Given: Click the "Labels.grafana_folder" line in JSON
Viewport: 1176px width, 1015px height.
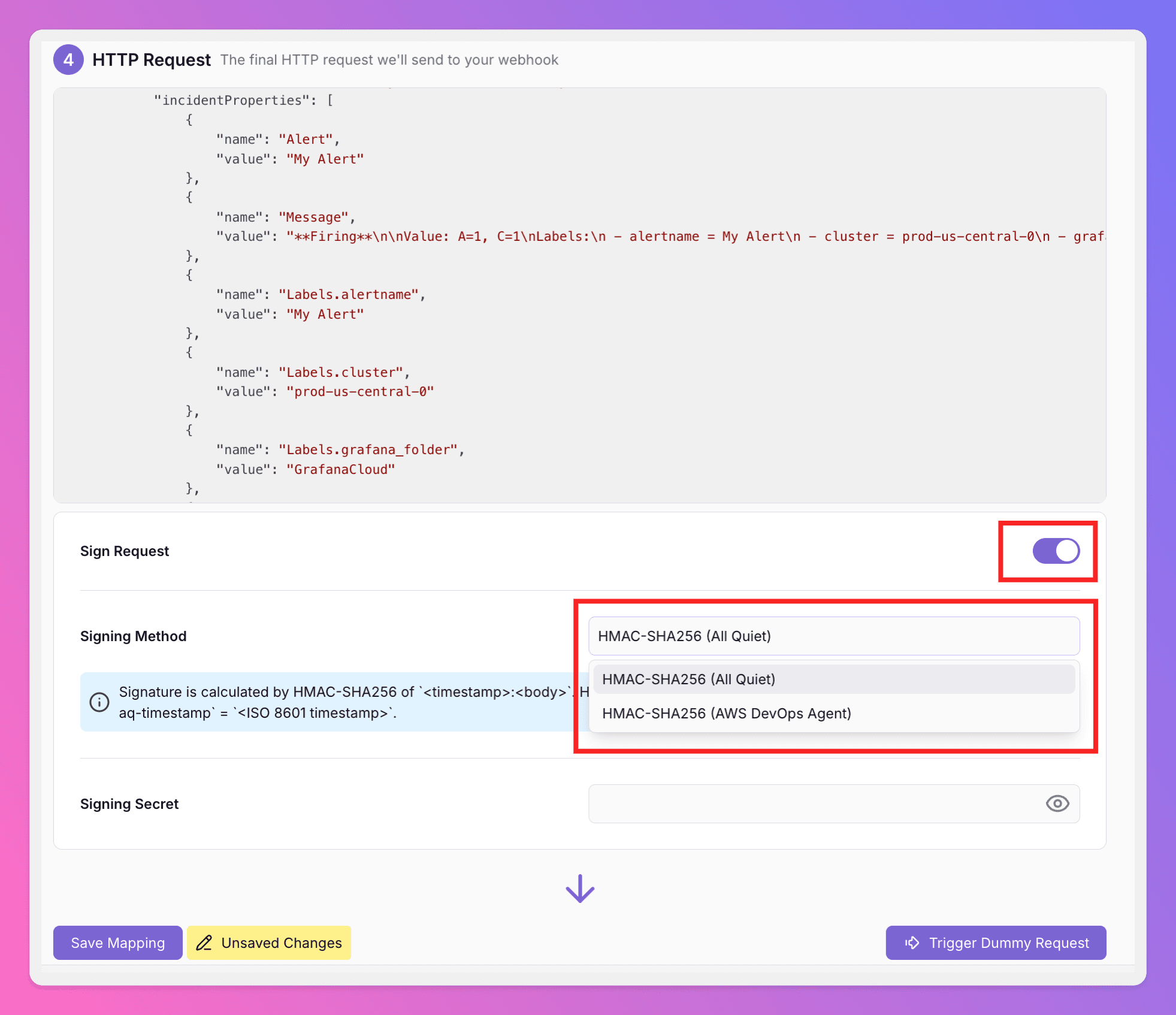Looking at the screenshot, I should 340,449.
